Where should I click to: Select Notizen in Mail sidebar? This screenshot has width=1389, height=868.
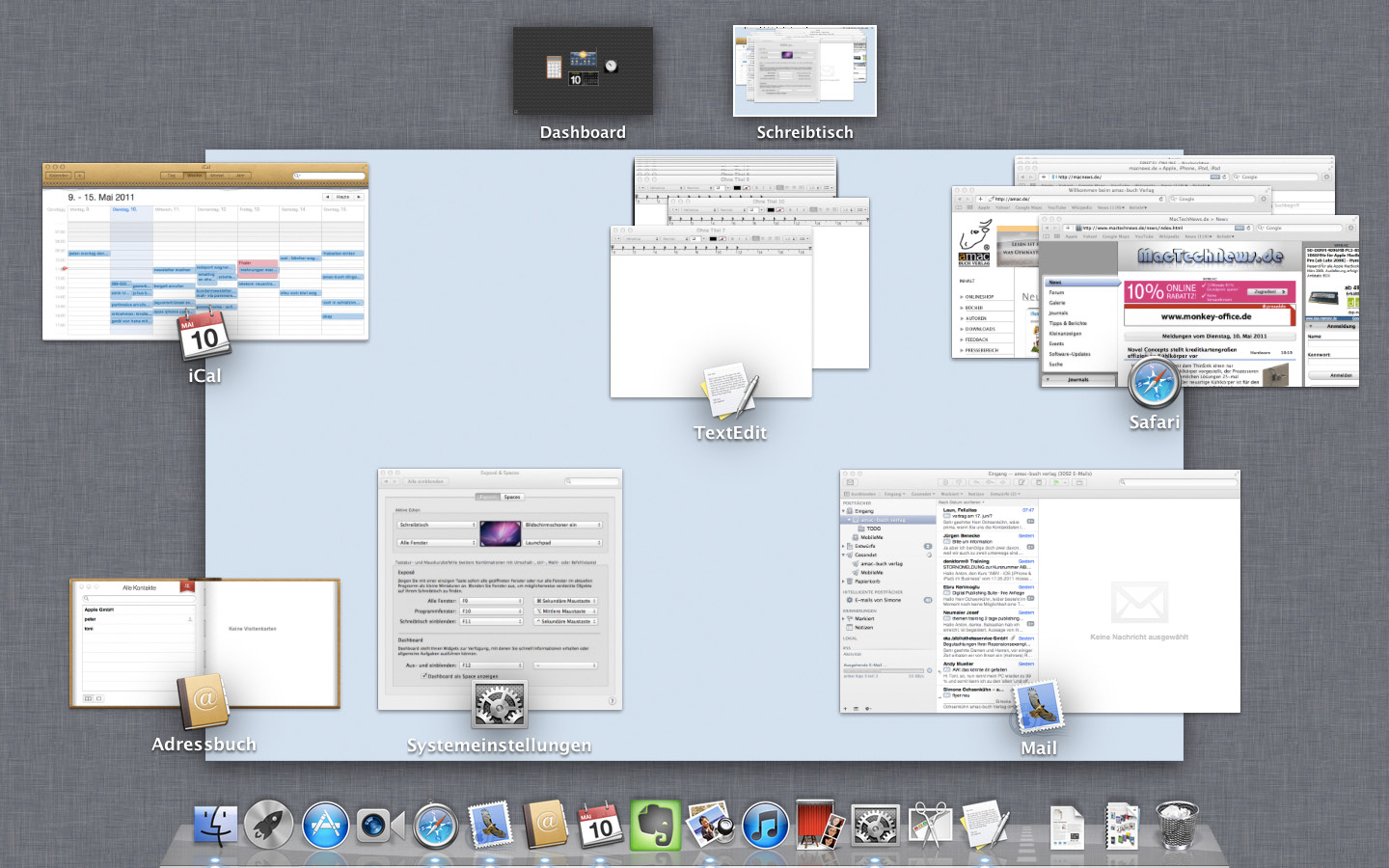864,628
